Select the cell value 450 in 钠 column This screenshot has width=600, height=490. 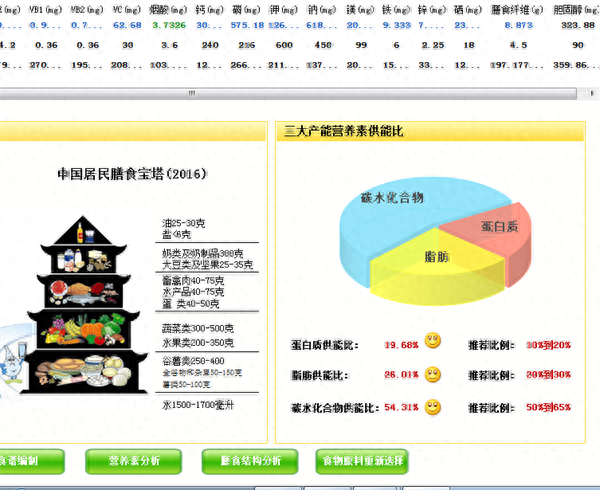pyautogui.click(x=323, y=45)
